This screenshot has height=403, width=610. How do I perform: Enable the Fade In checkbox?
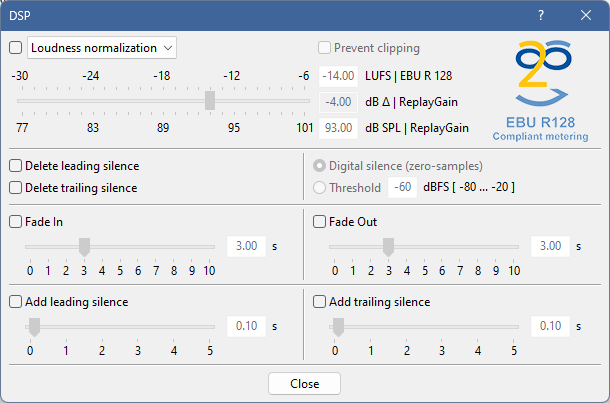pos(15,222)
